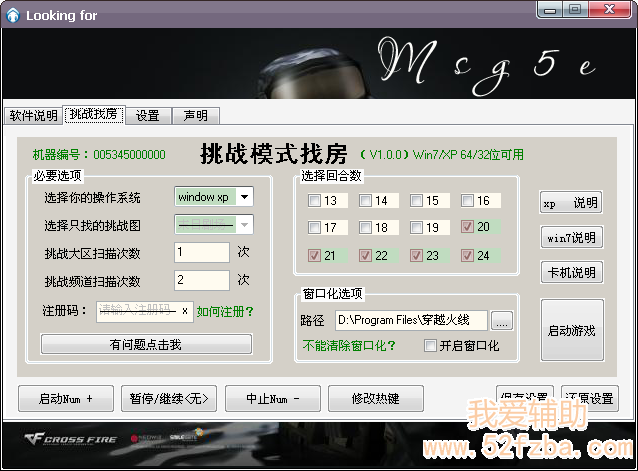The image size is (638, 471).
Task: Click the 暂停/继续<无> button
Action: pos(169,399)
